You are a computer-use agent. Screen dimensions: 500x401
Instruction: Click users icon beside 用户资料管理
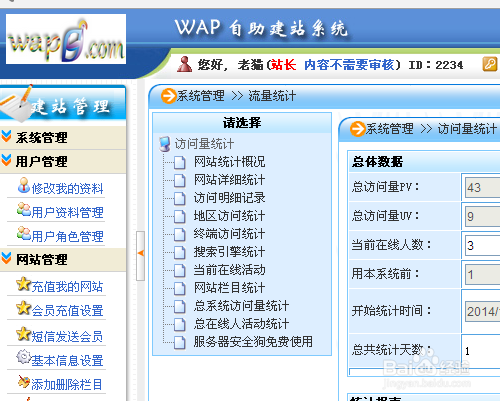tap(24, 209)
